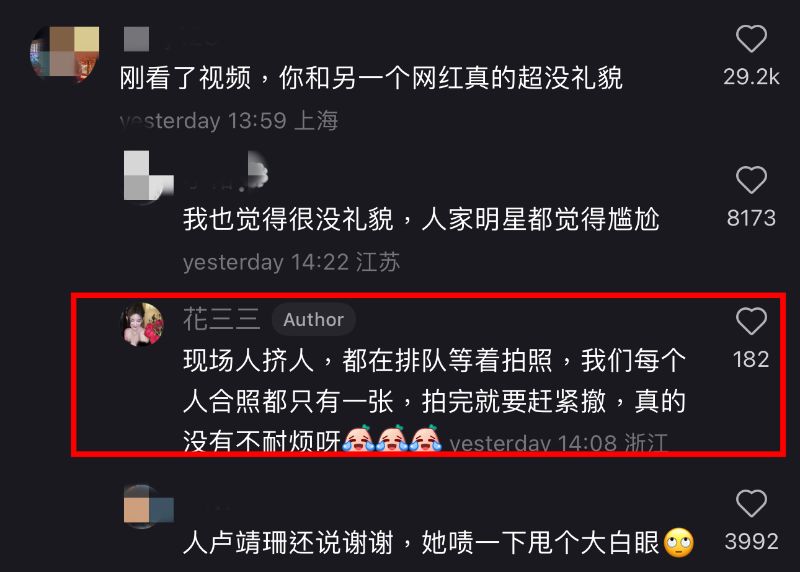The width and height of the screenshot is (800, 572).
Task: Open the top commenter's pixelated avatar
Action: click(x=65, y=53)
